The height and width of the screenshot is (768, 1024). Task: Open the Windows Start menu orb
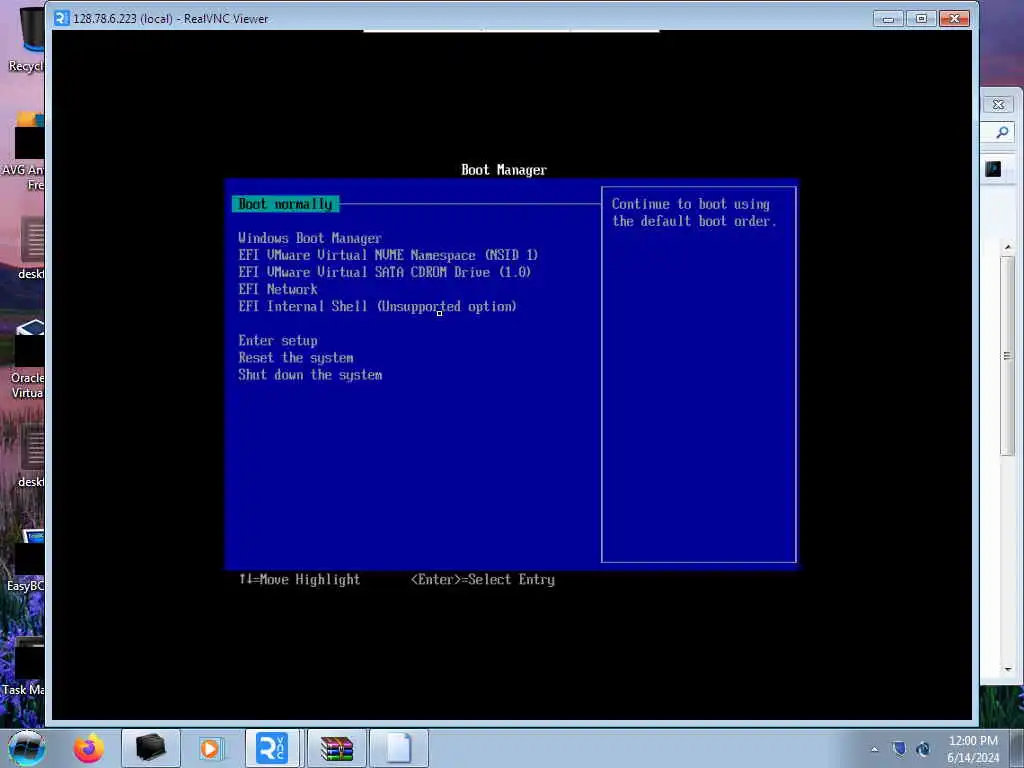26,748
